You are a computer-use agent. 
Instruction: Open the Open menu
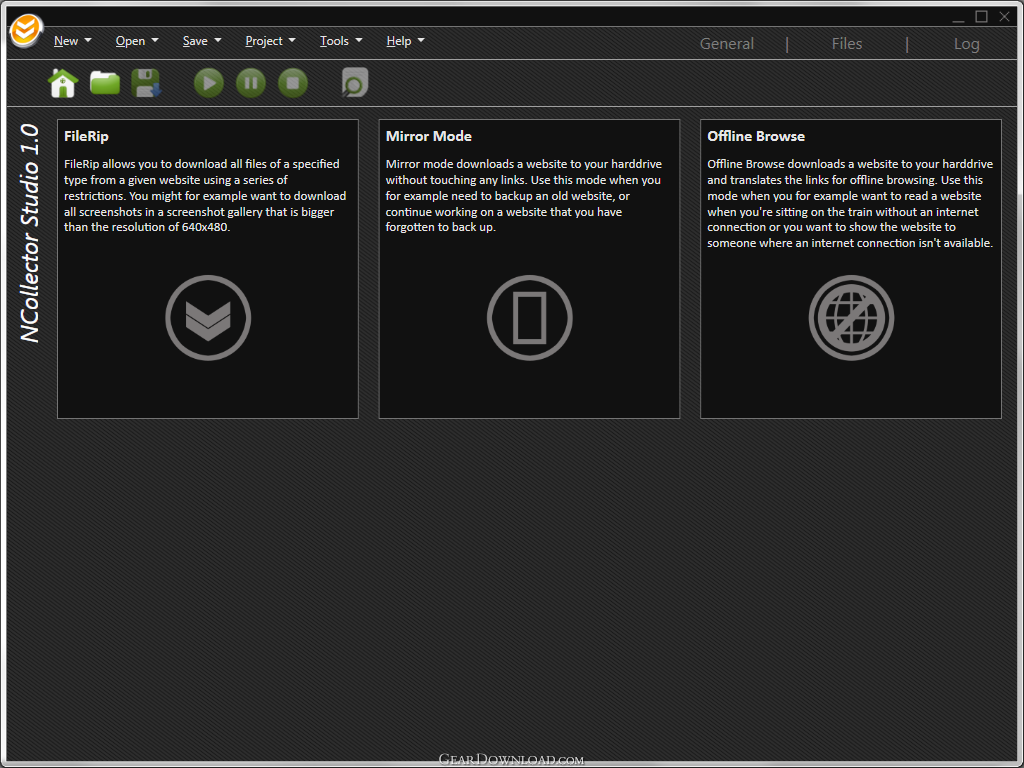(x=137, y=41)
